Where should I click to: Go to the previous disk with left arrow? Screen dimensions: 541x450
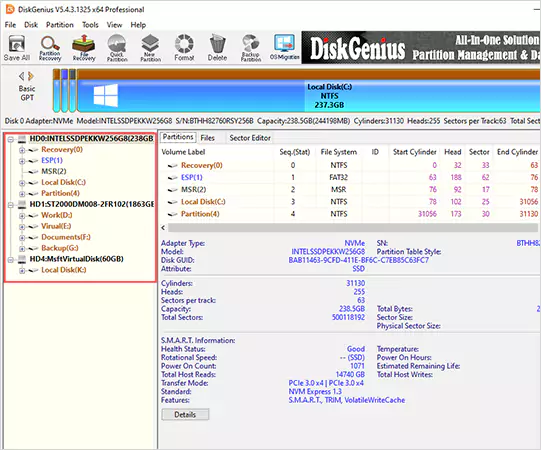click(x=21, y=76)
